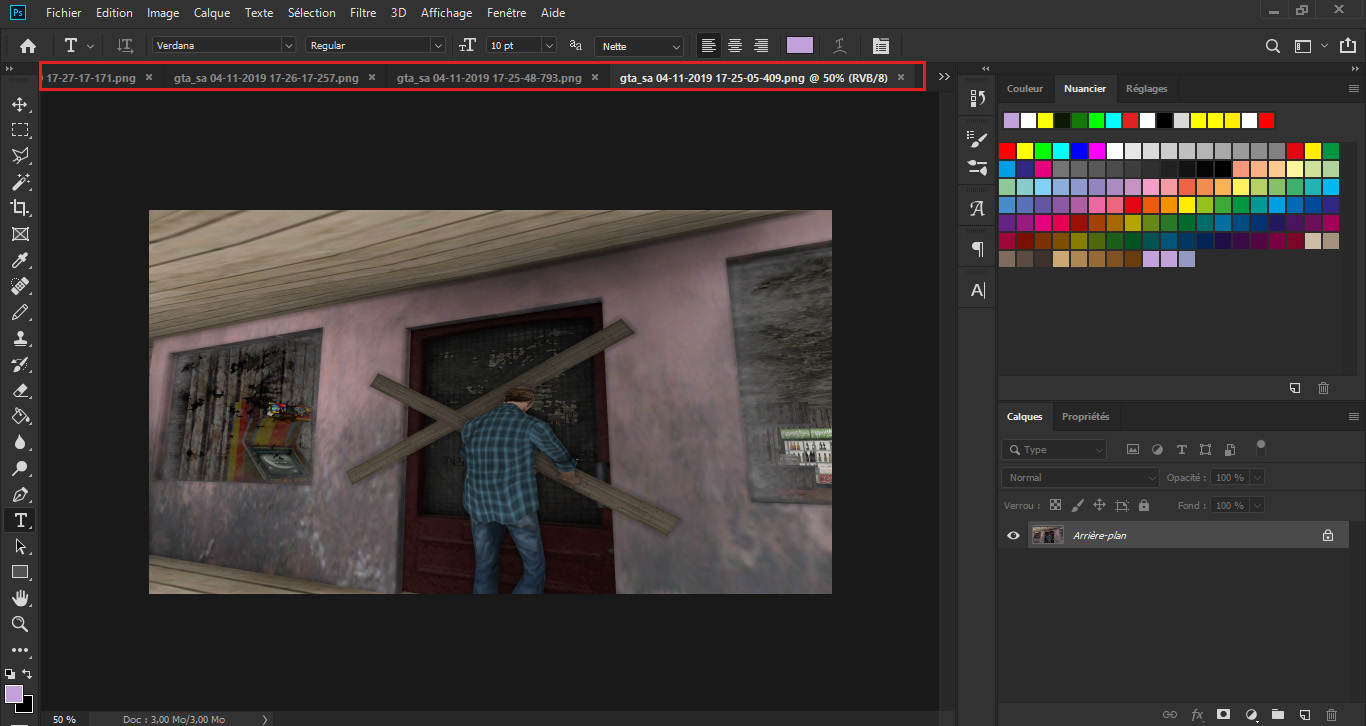Open the Nette anti-aliasing dropdown
Viewport: 1366px width, 726px height.
tap(639, 46)
